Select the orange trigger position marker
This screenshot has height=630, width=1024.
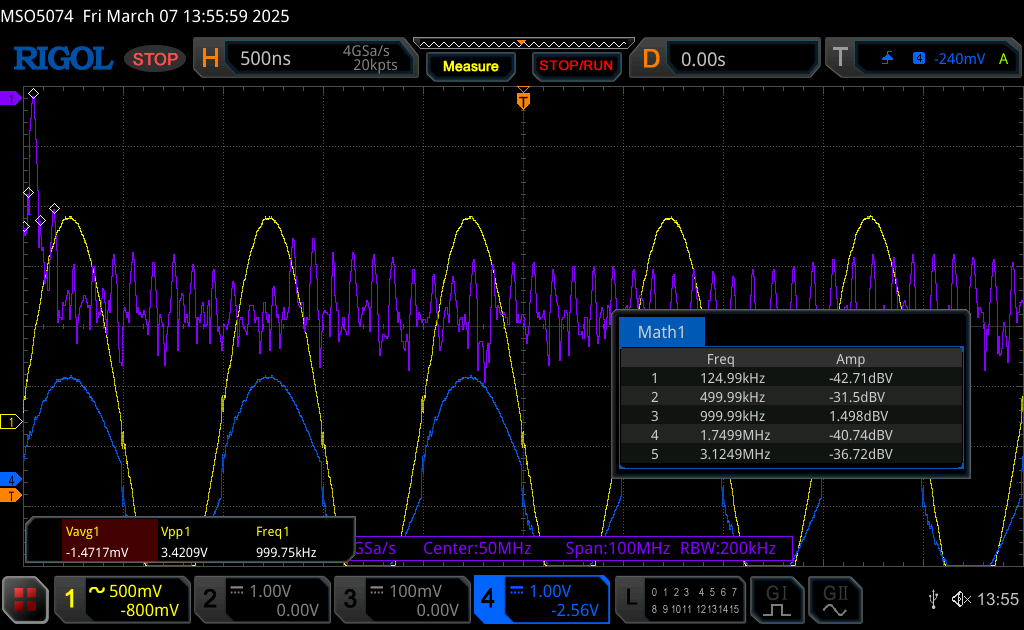click(x=522, y=100)
